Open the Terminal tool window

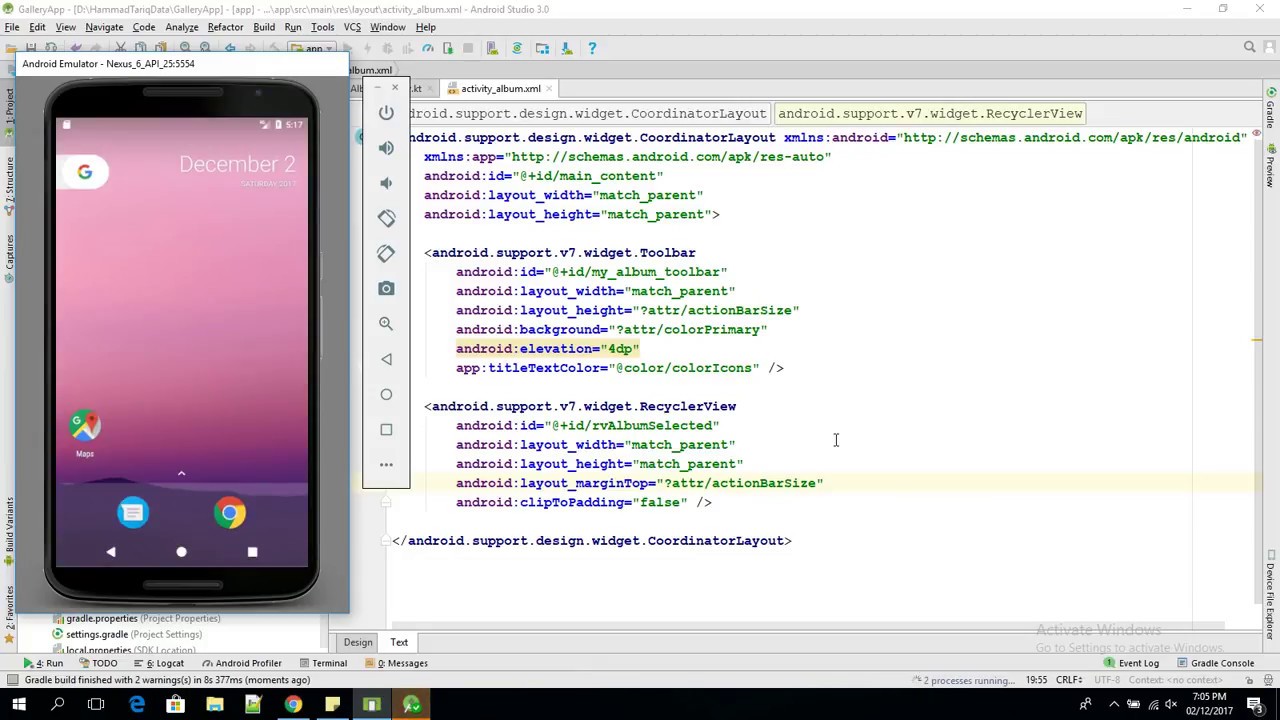click(322, 663)
